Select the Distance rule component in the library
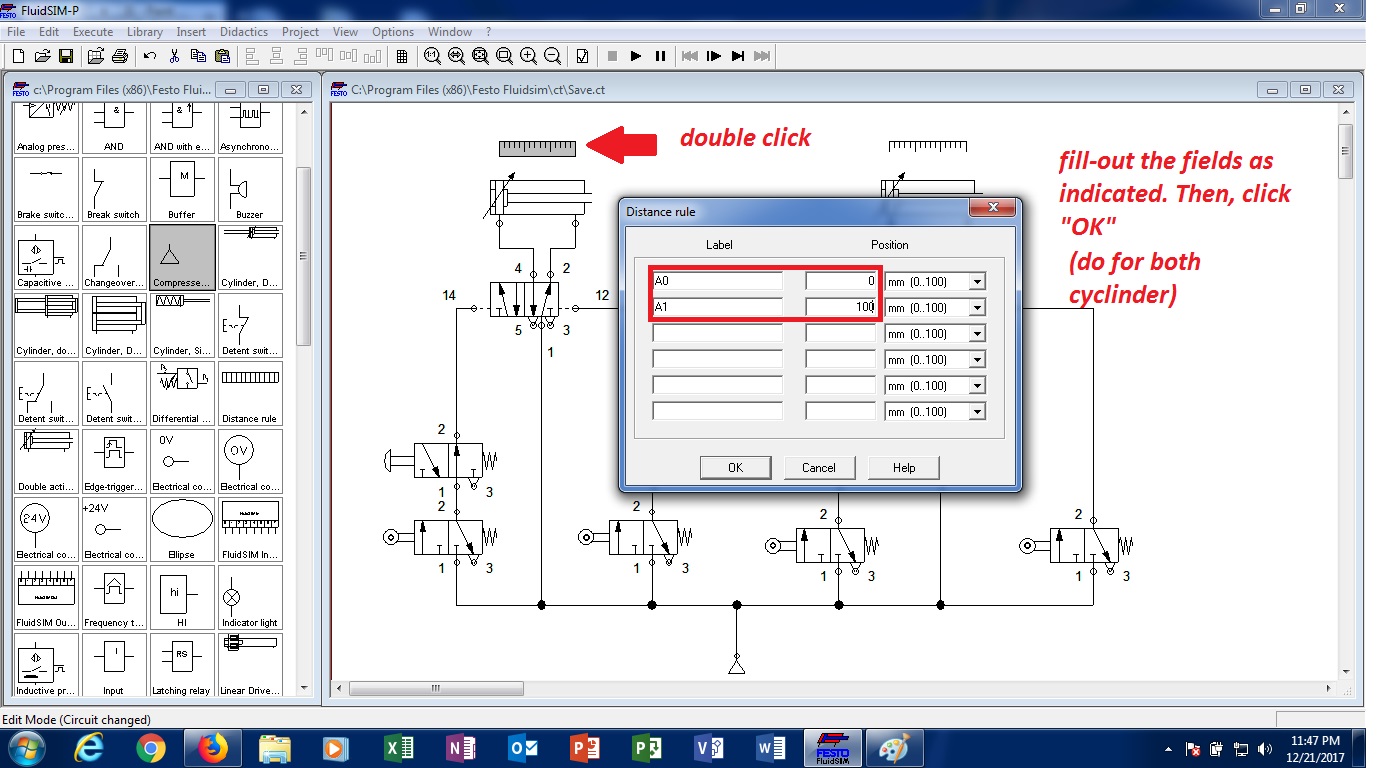 [249, 393]
